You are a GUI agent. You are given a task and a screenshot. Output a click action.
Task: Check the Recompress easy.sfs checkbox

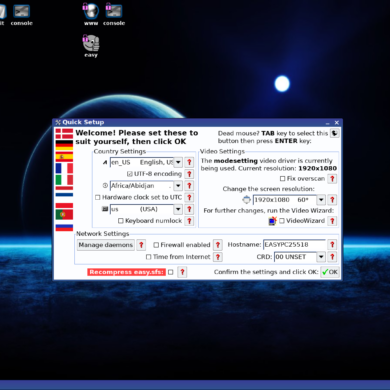point(171,272)
